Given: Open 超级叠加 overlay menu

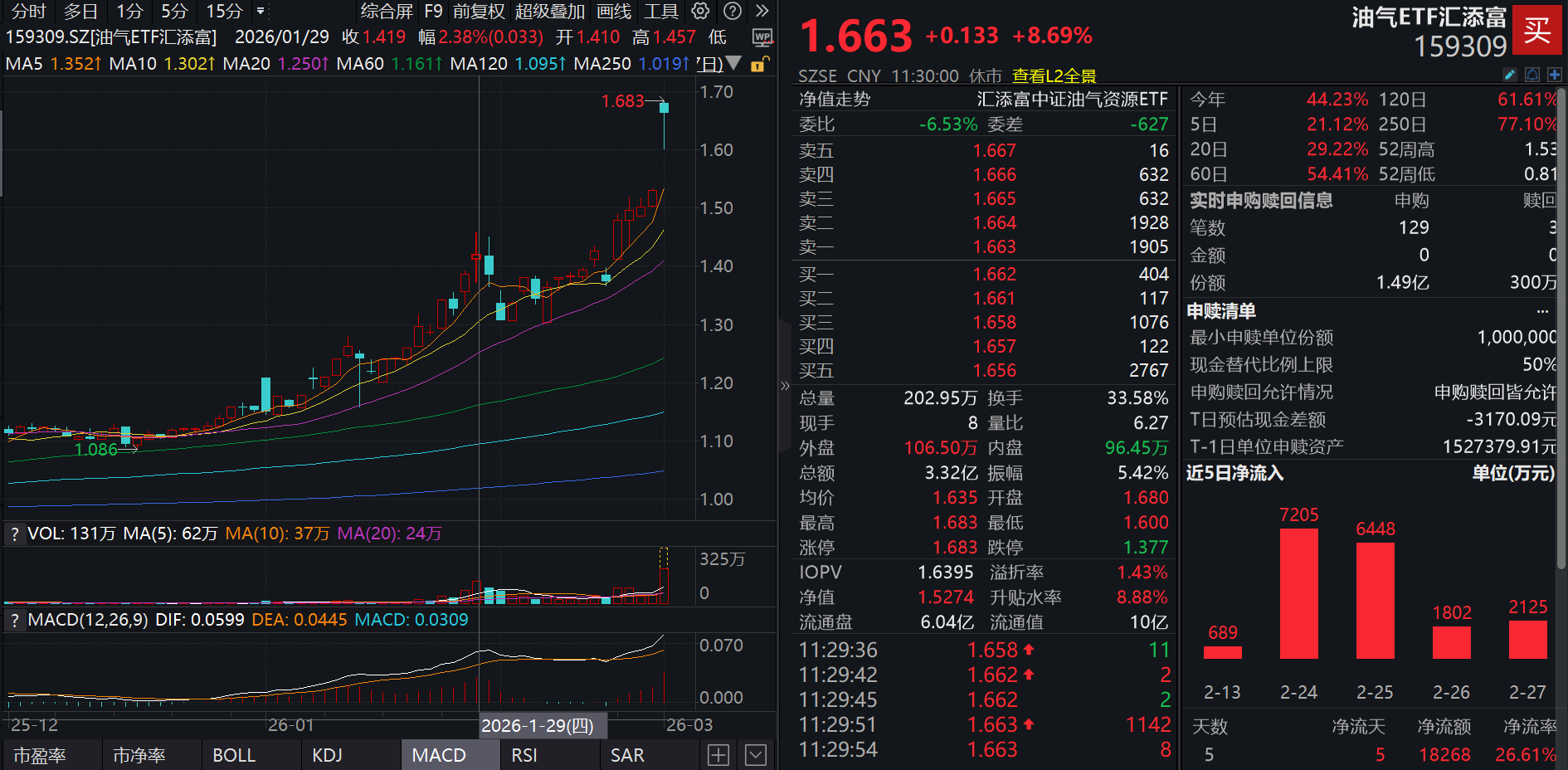Looking at the screenshot, I should [550, 11].
